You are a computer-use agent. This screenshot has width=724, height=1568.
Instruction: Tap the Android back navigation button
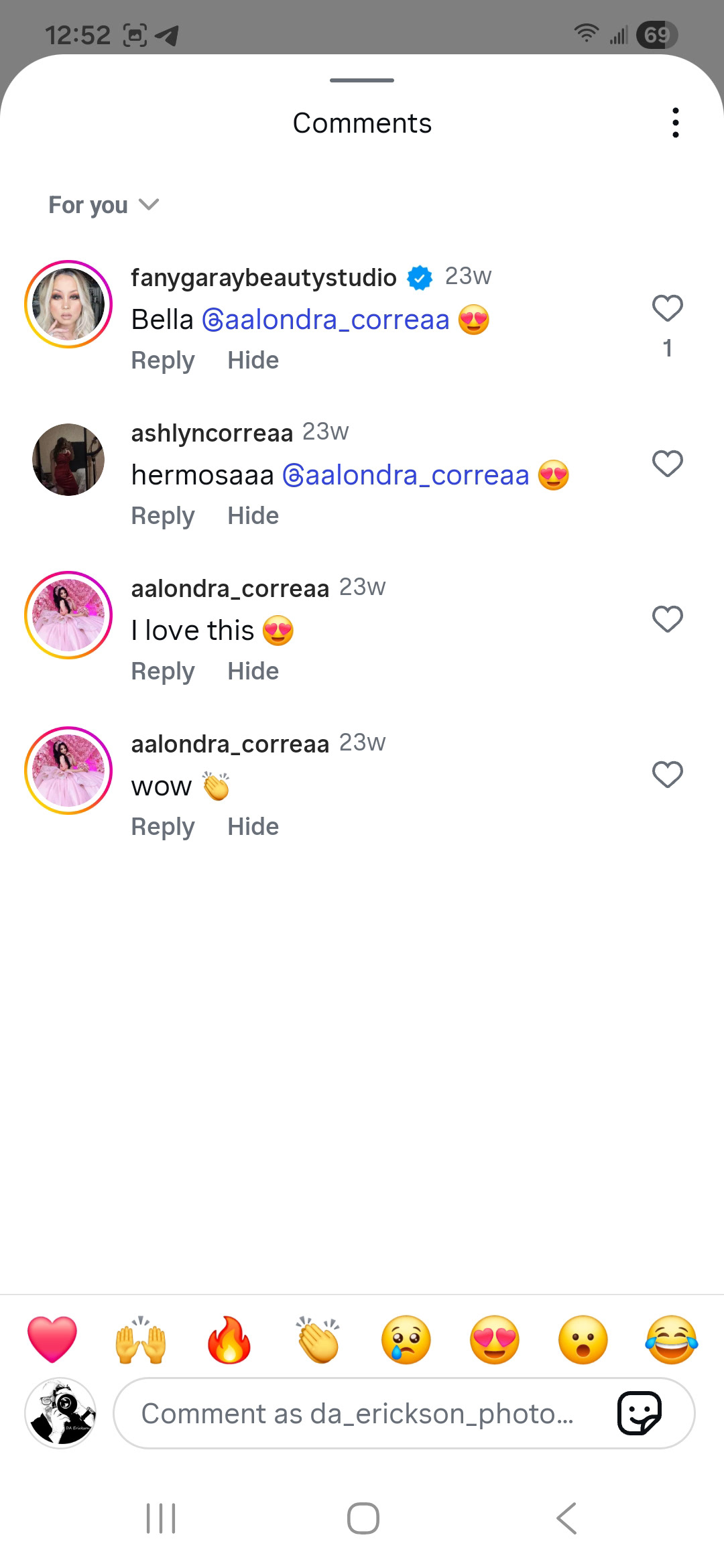pyautogui.click(x=566, y=1518)
